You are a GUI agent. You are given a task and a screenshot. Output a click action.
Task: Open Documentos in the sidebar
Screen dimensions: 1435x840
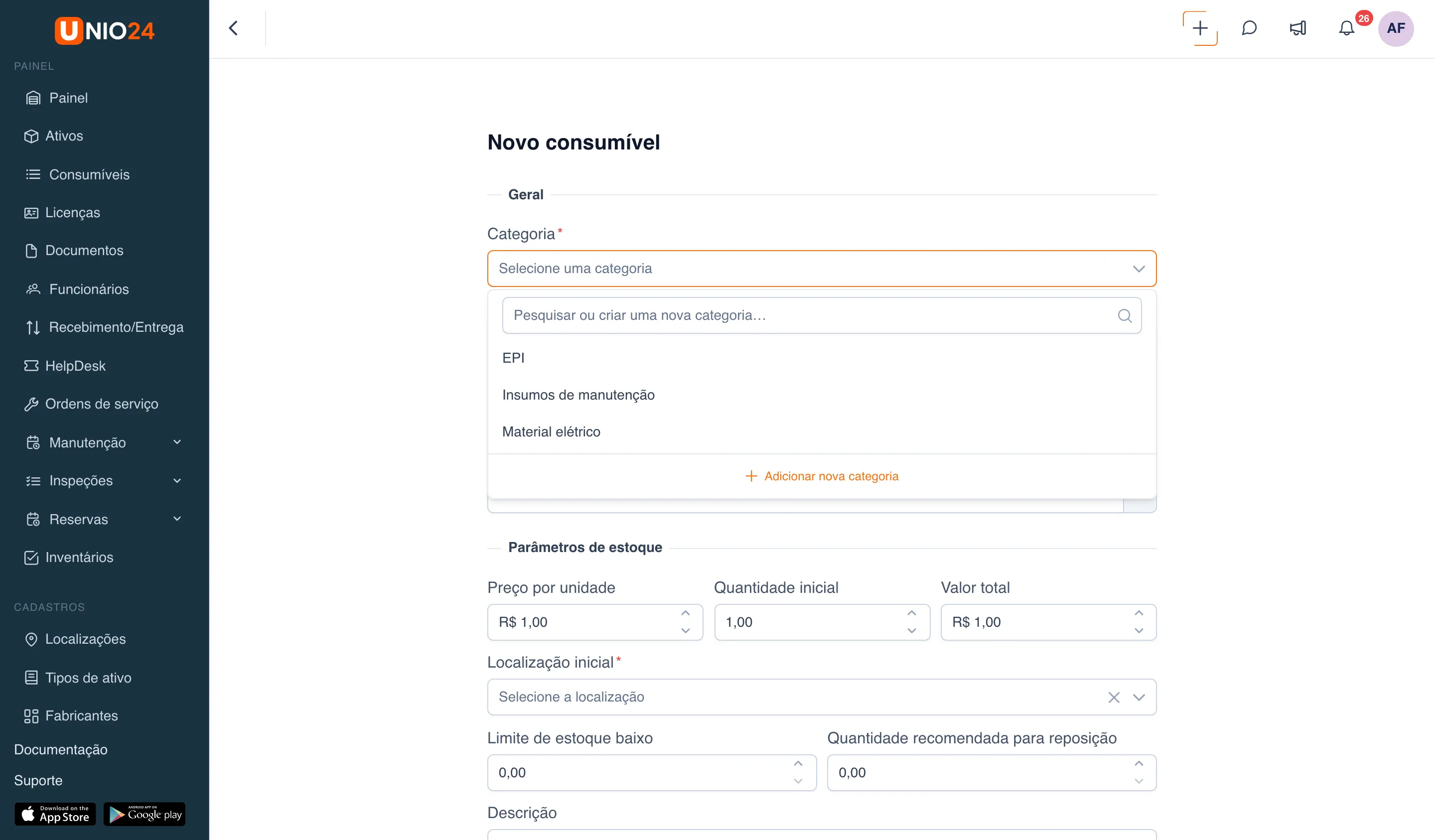click(x=74, y=251)
